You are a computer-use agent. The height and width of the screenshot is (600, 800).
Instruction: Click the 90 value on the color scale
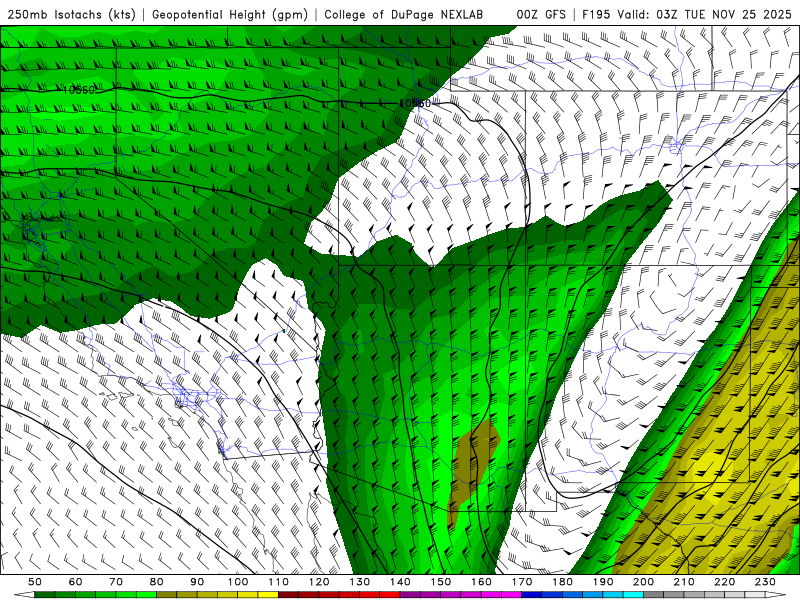click(x=197, y=582)
